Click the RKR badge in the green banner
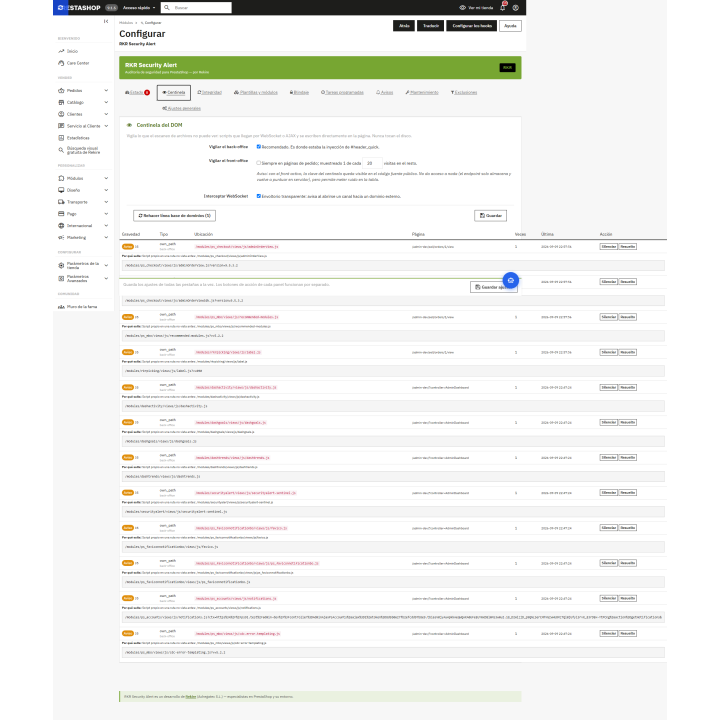This screenshot has width=720, height=720. pyautogui.click(x=507, y=68)
